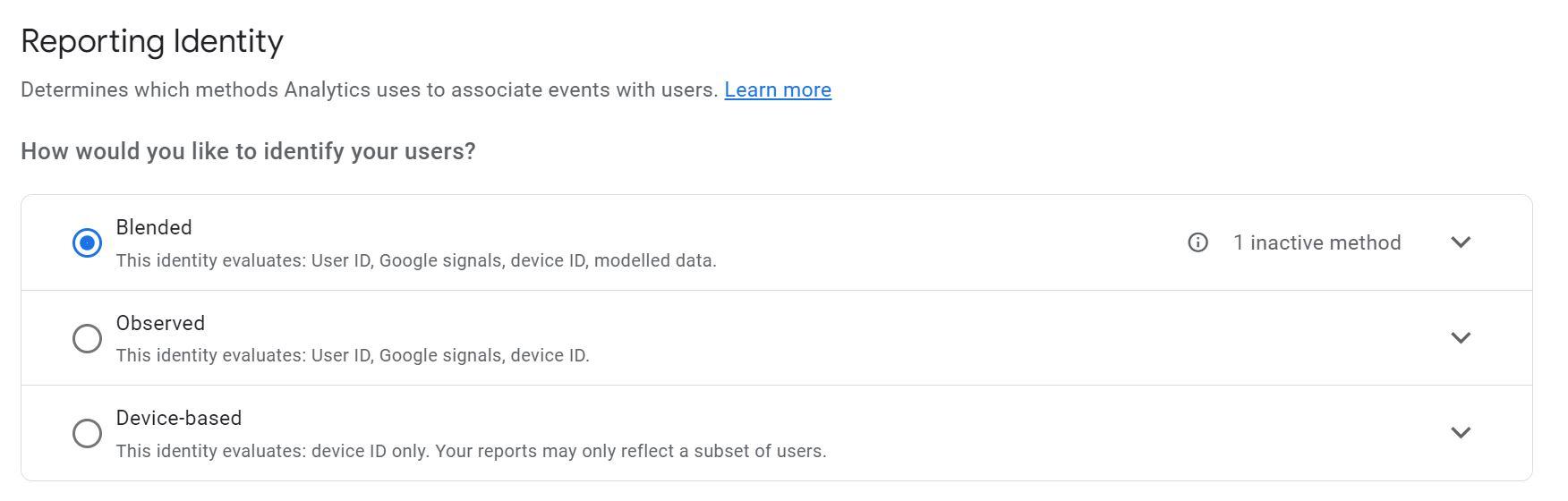Select the Observed radio button

point(87,338)
